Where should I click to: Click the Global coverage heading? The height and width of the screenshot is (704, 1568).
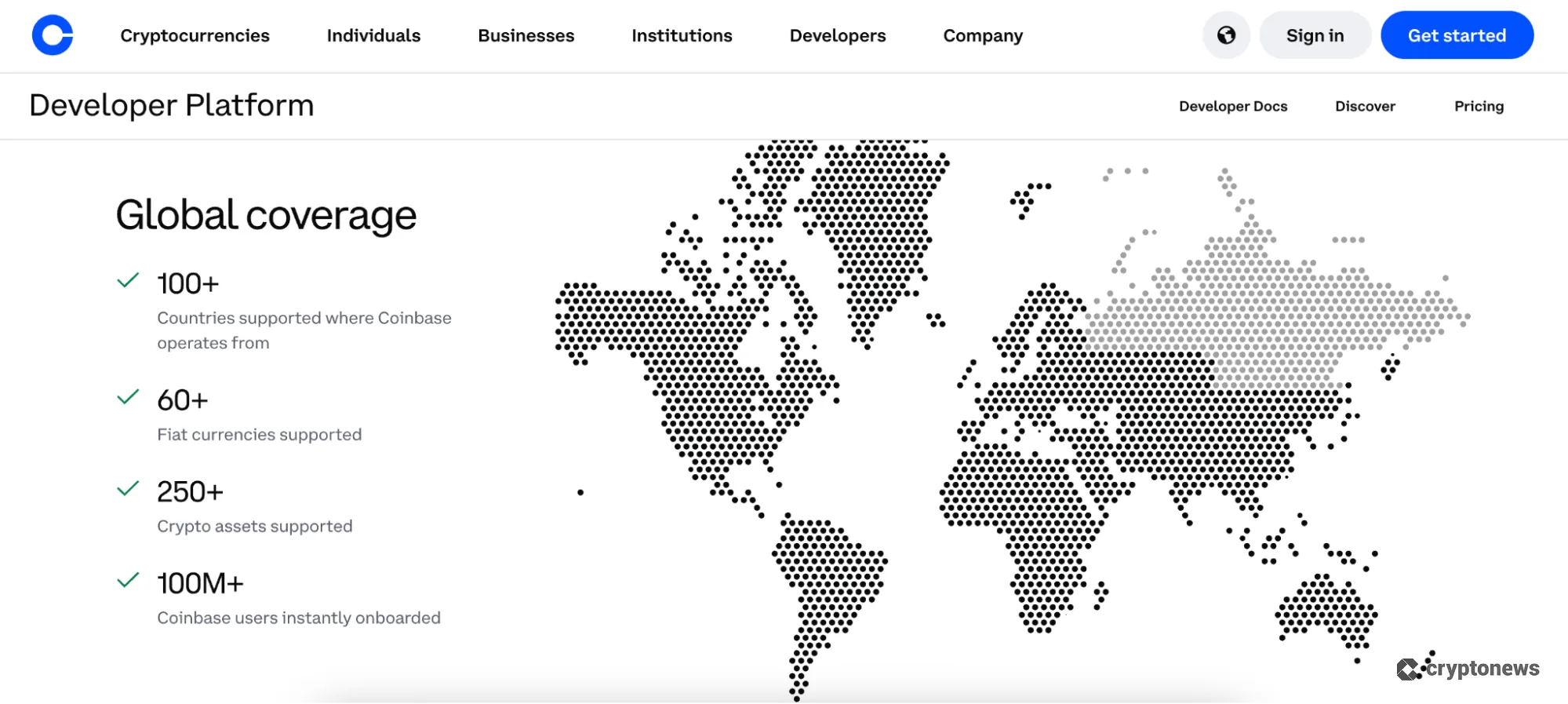point(266,215)
